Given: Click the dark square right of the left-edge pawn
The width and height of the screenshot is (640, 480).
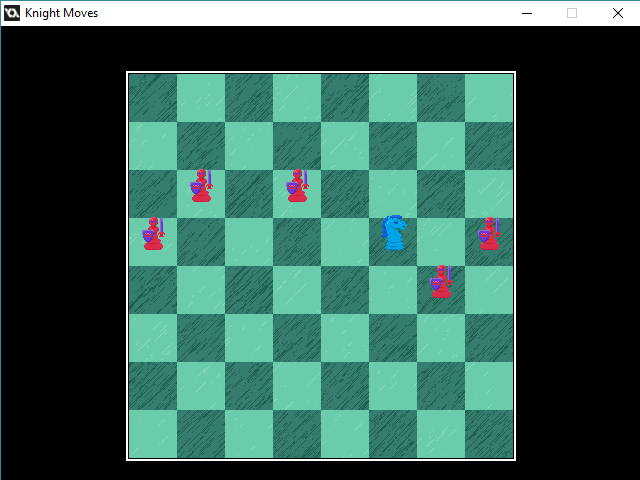Looking at the screenshot, I should [201, 242].
